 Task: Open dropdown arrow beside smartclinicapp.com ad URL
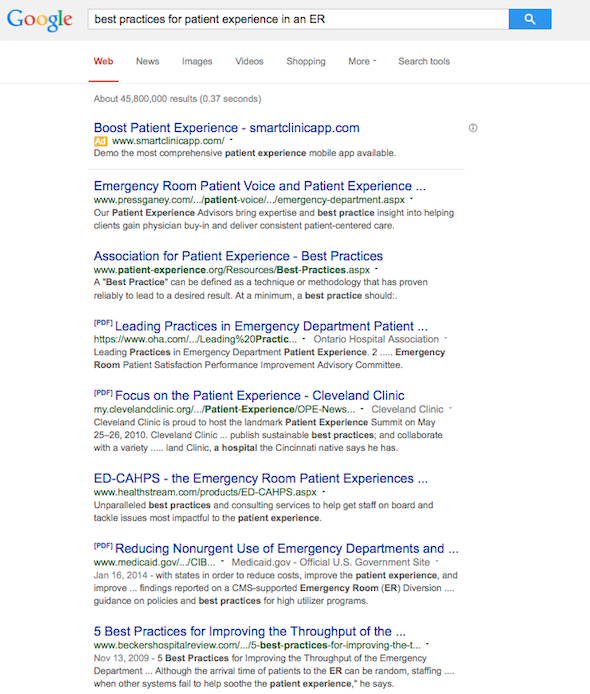coord(231,140)
